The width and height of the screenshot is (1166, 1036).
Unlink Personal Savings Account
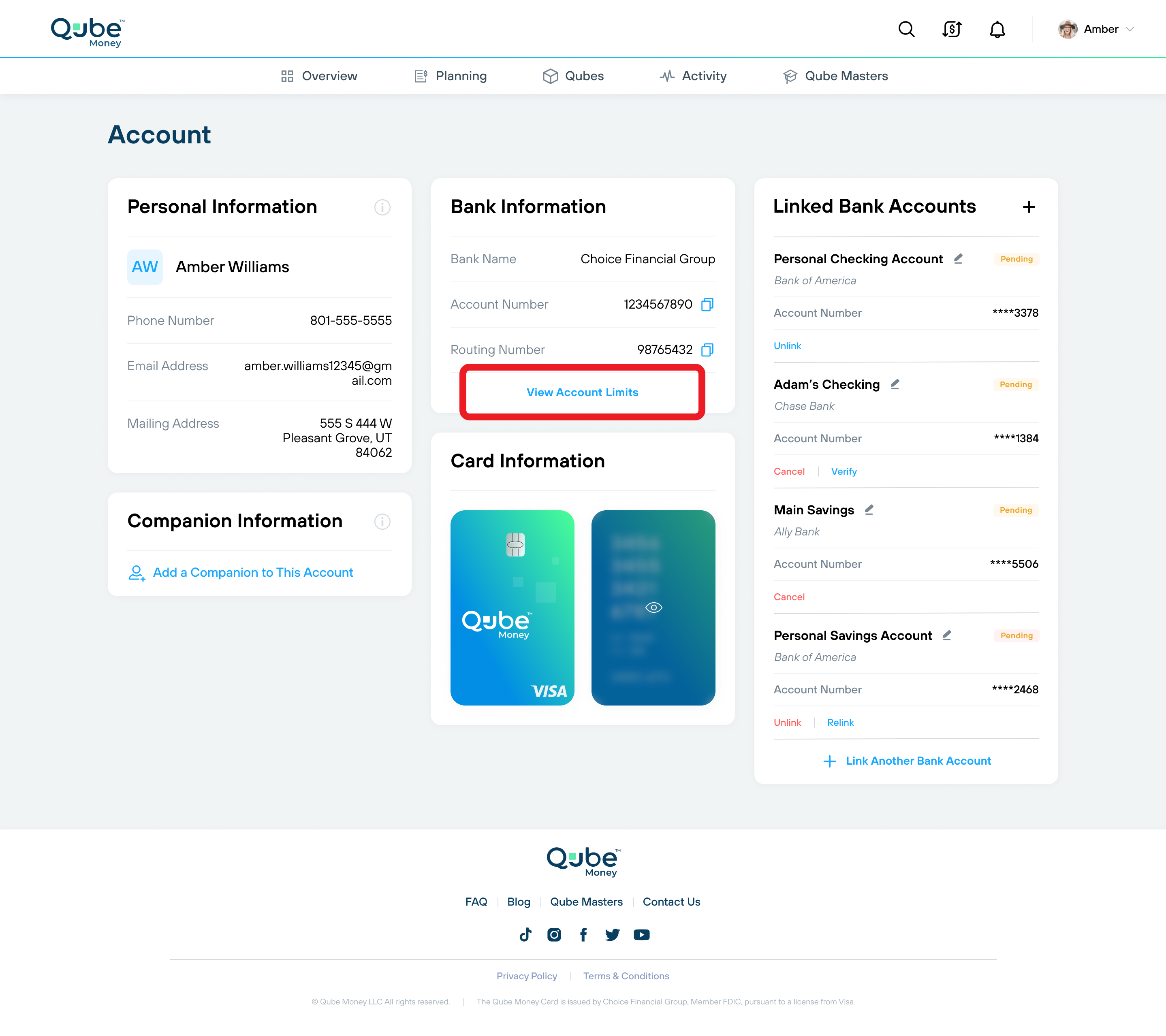[x=787, y=722]
